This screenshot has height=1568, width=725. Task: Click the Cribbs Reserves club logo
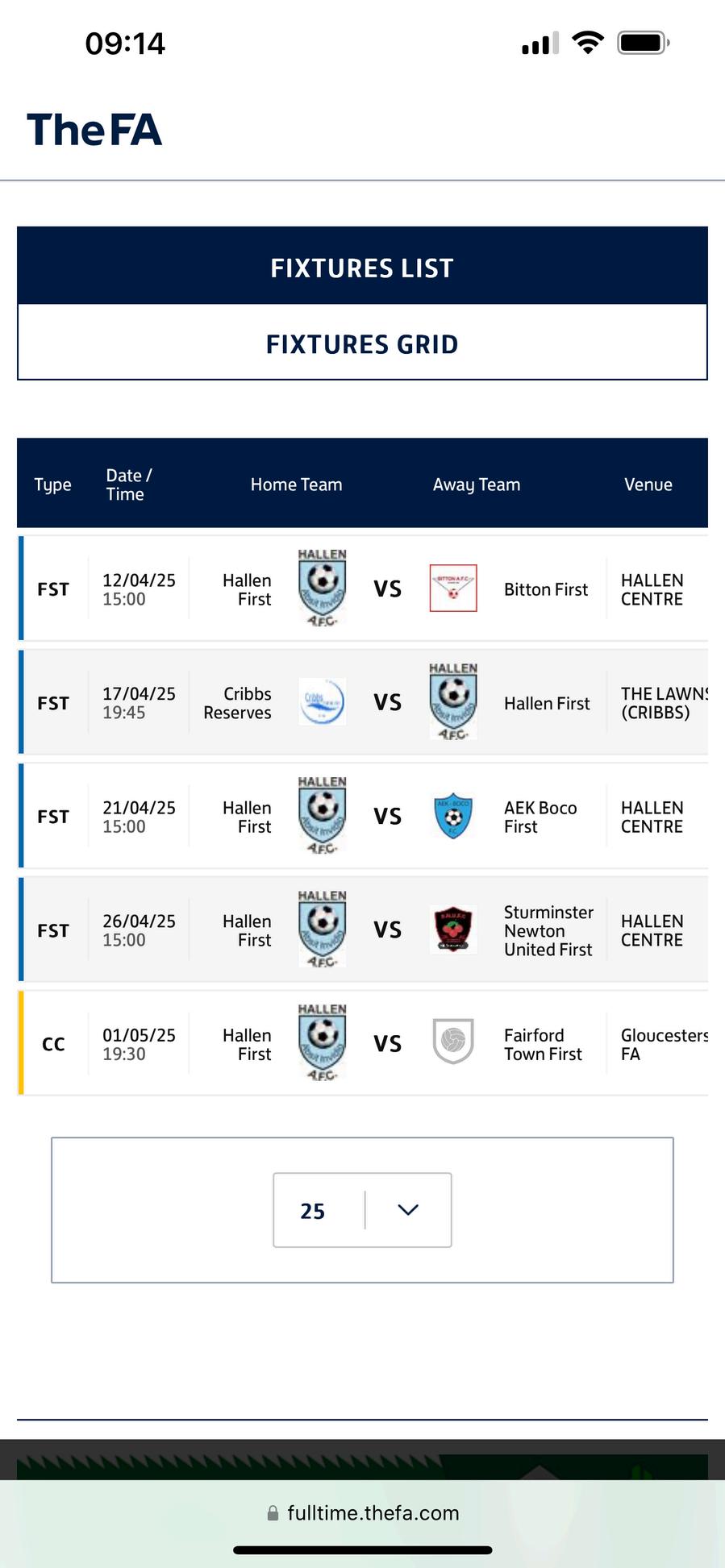coord(323,702)
